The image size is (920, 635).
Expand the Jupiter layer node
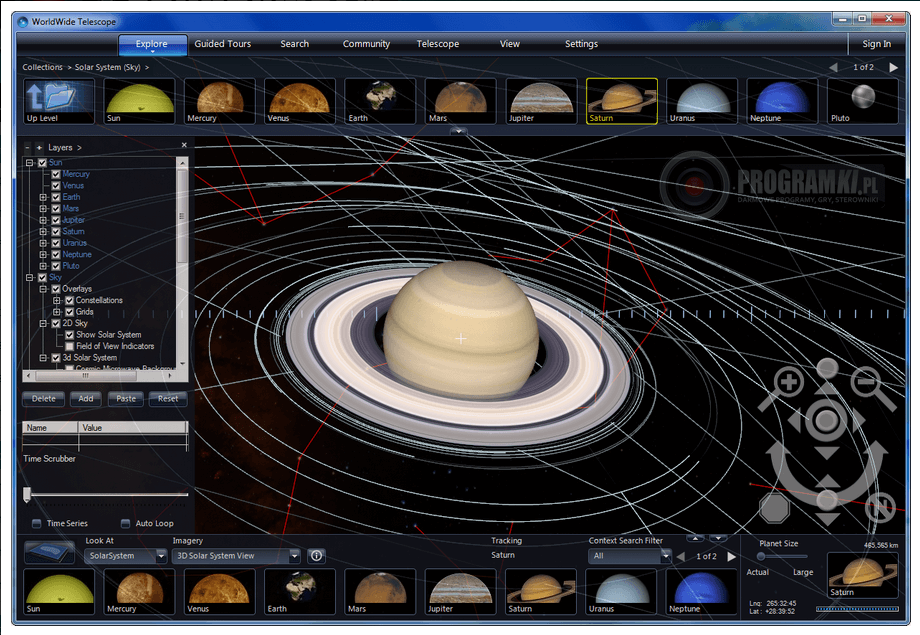[x=43, y=220]
